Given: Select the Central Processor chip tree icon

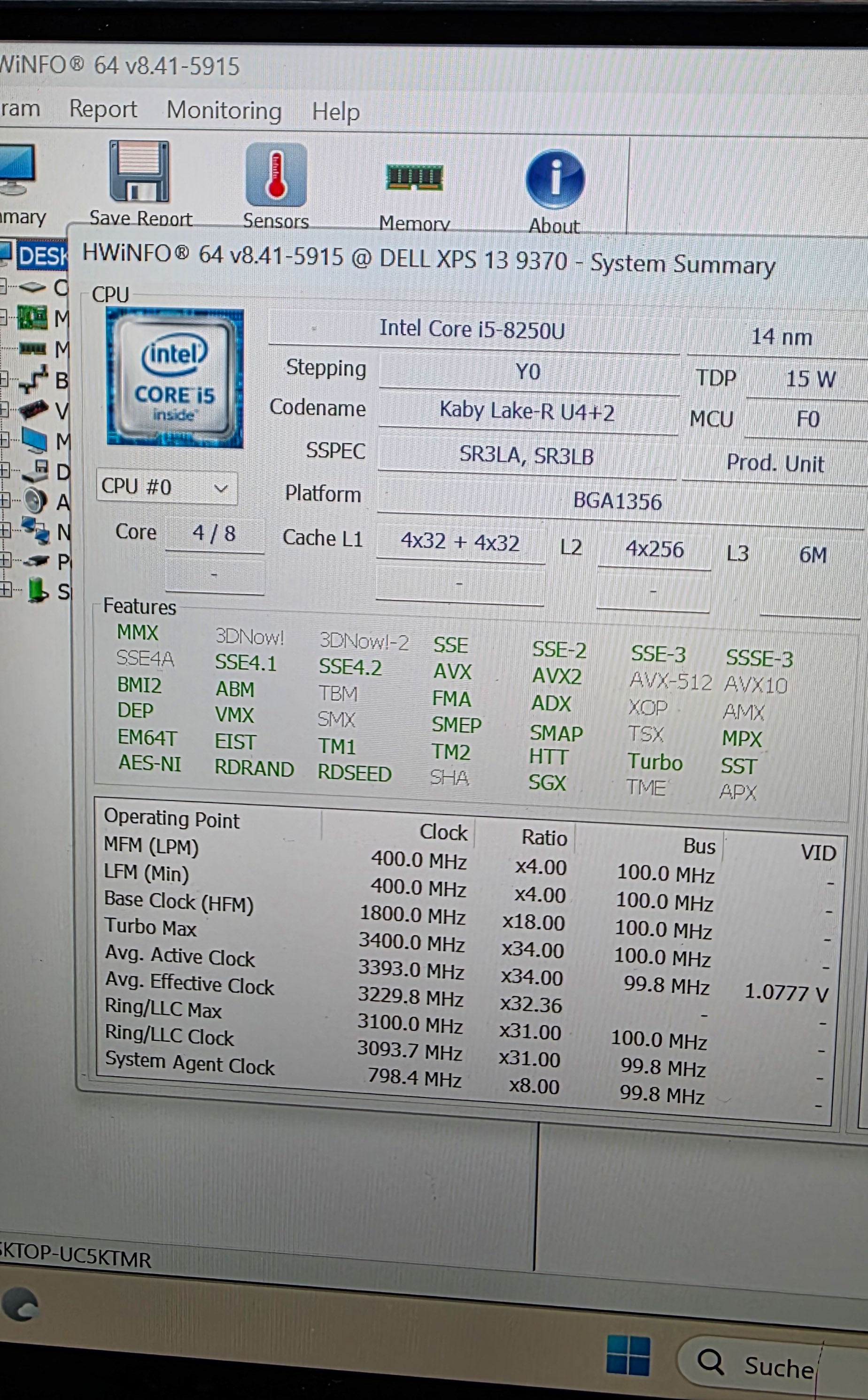Looking at the screenshot, I should (x=32, y=286).
